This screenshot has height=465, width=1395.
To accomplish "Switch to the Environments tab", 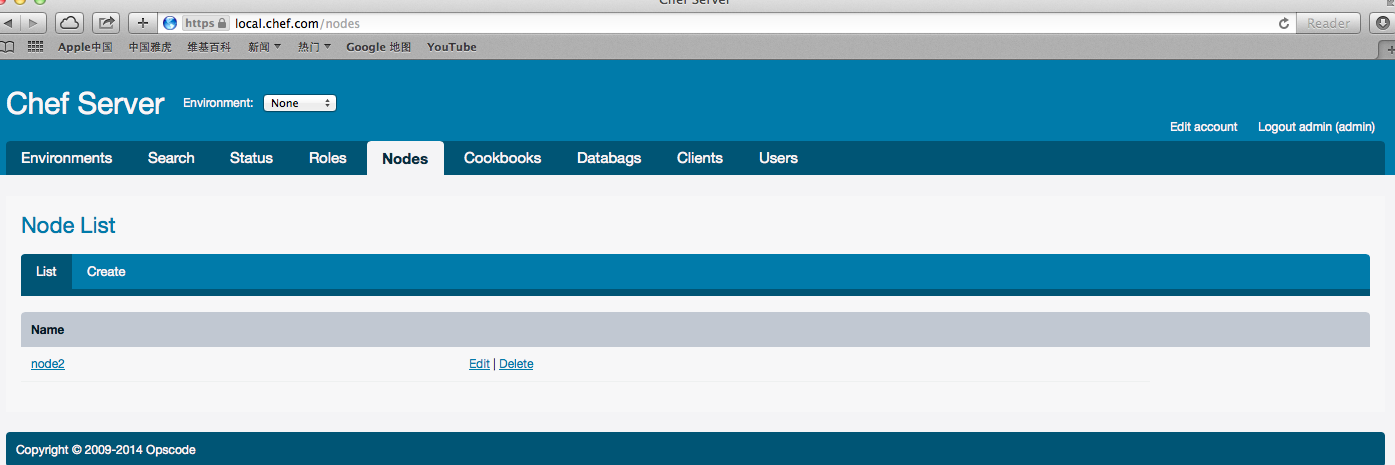I will tap(66, 158).
